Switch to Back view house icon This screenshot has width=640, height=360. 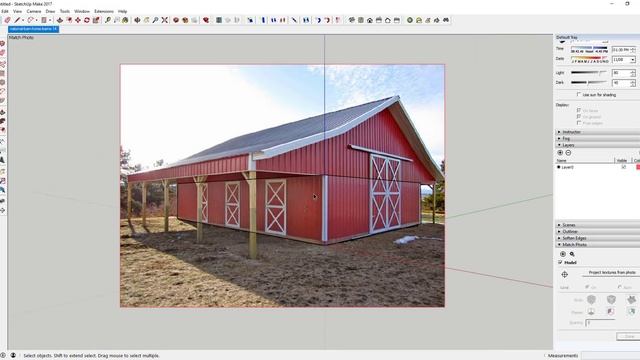click(x=388, y=20)
